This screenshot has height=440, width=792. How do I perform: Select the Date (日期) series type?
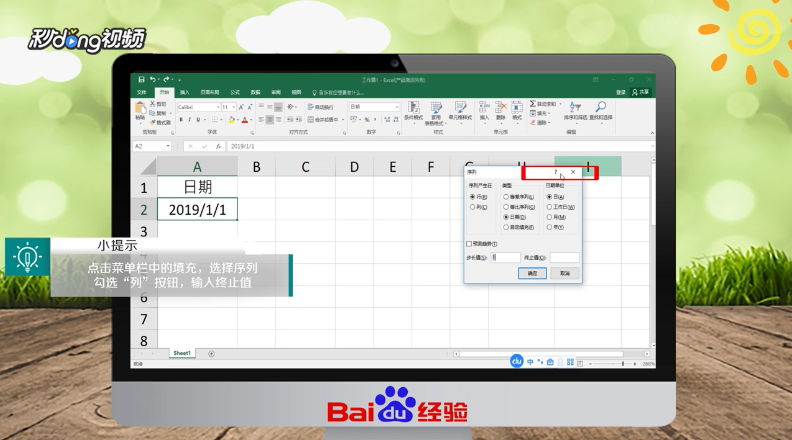click(506, 217)
